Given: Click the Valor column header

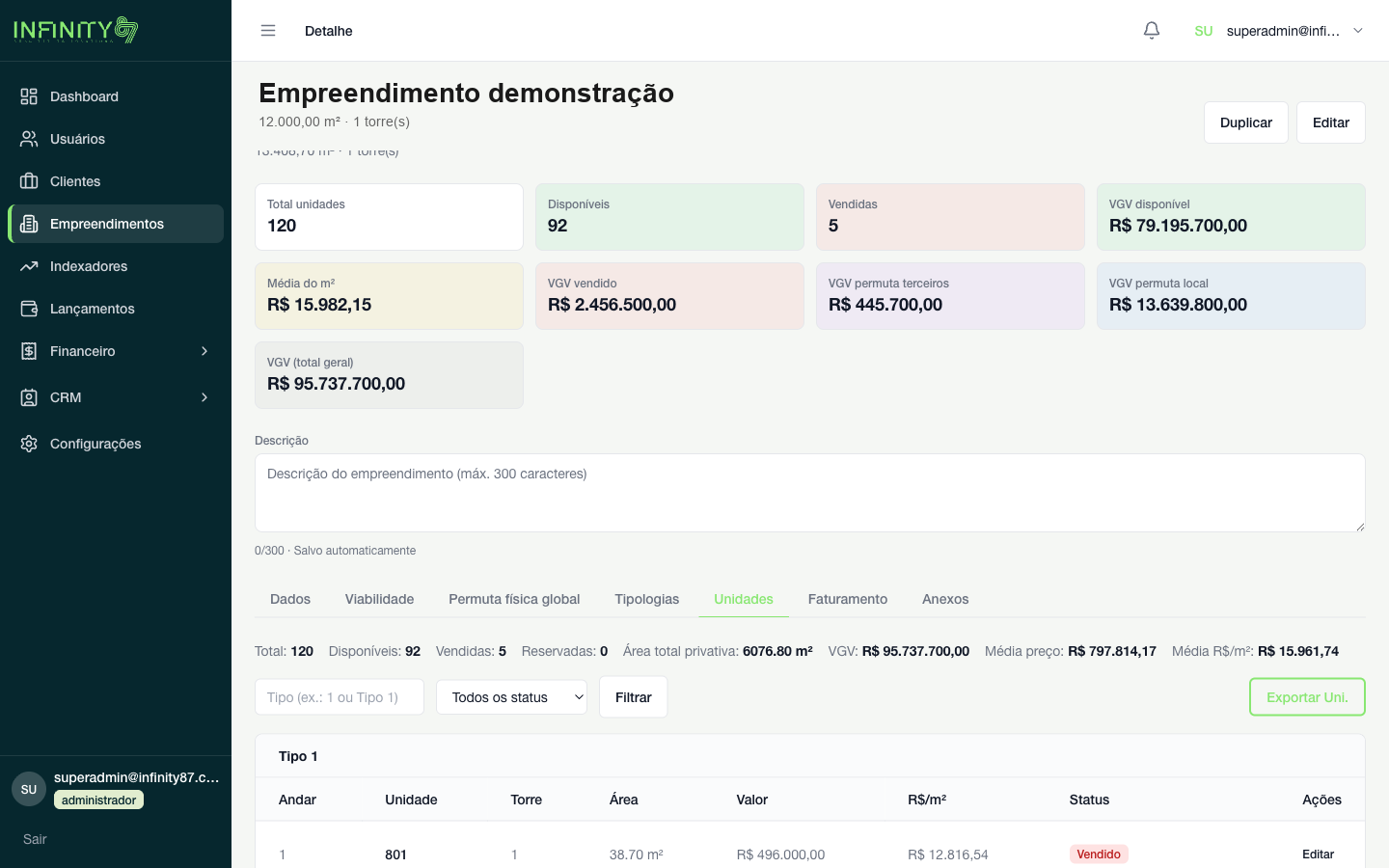Looking at the screenshot, I should [x=752, y=800].
